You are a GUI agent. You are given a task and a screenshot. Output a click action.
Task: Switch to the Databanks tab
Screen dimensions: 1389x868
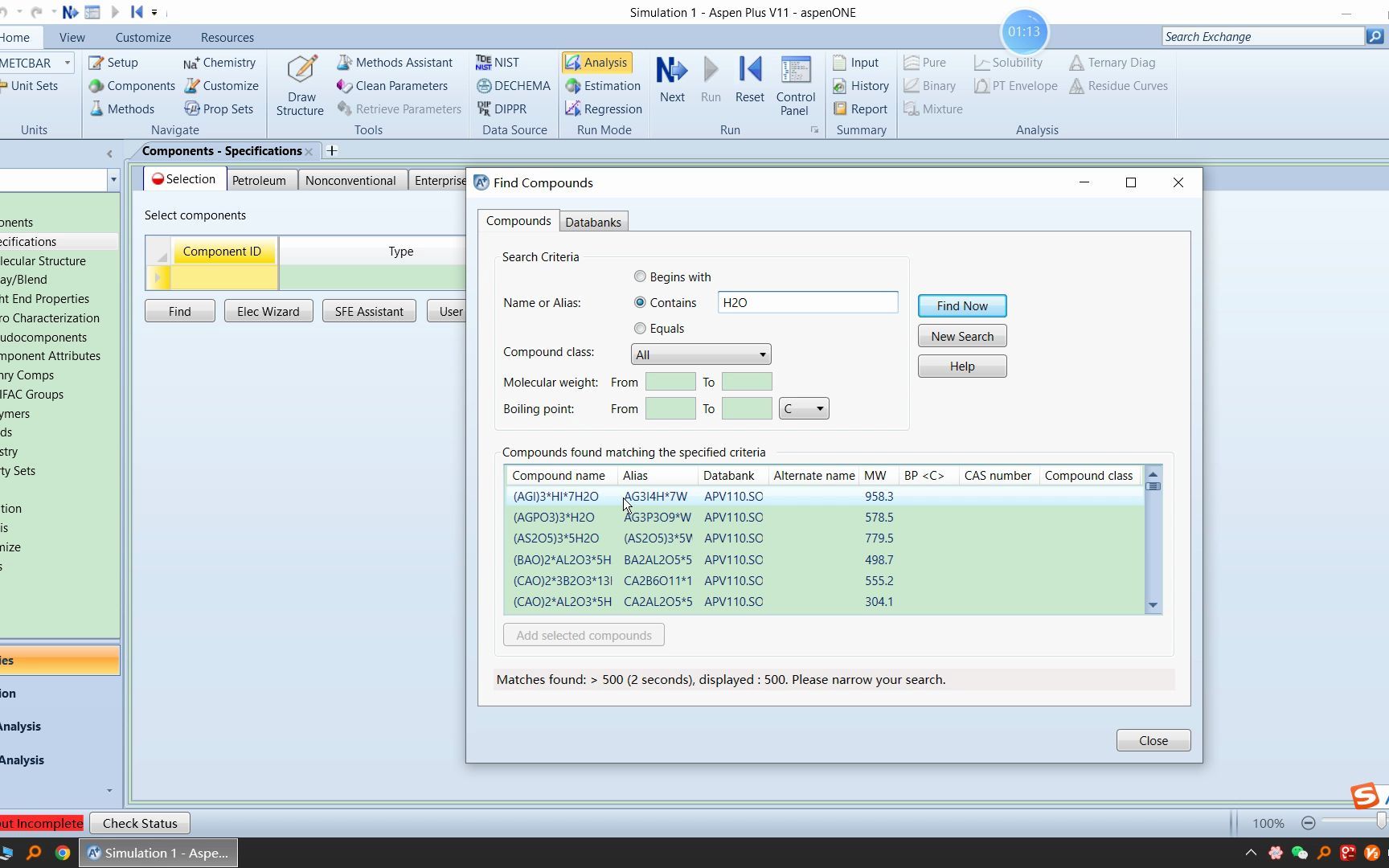tap(593, 222)
